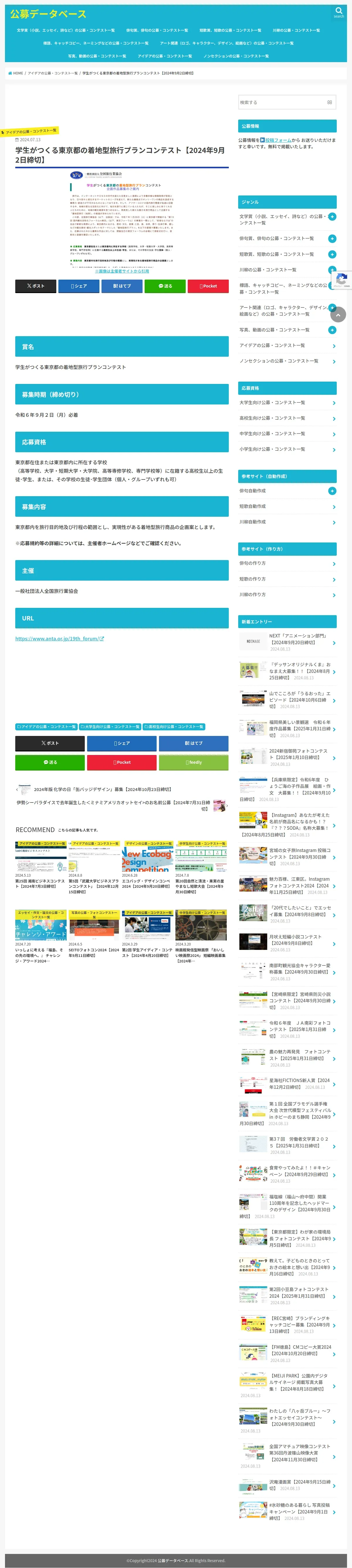Open 大学生向け公募 in 応募資格 sidebar
The height and width of the screenshot is (1568, 352).
point(287,402)
